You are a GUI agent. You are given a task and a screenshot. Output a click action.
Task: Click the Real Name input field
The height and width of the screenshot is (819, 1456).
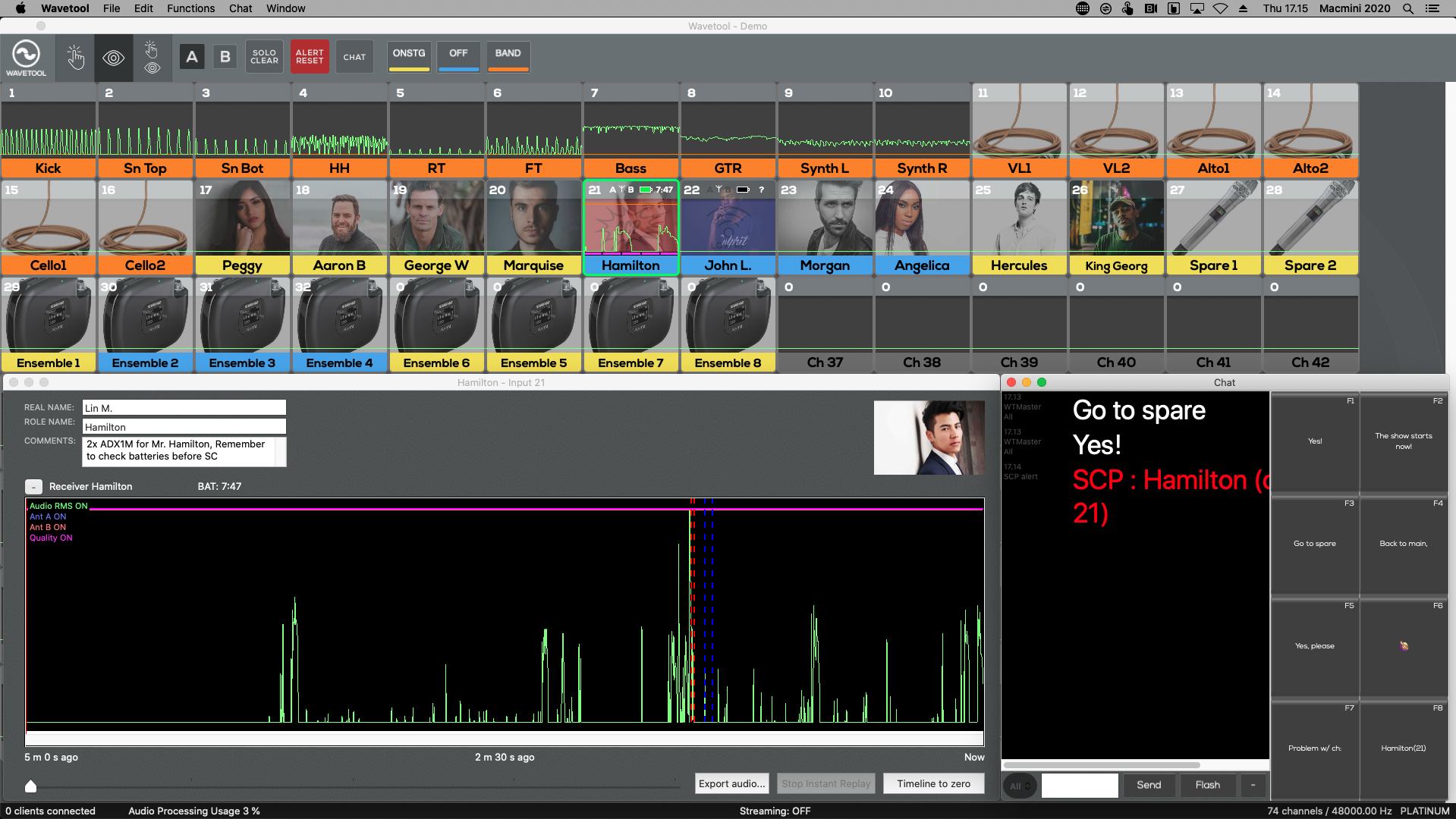pos(184,408)
